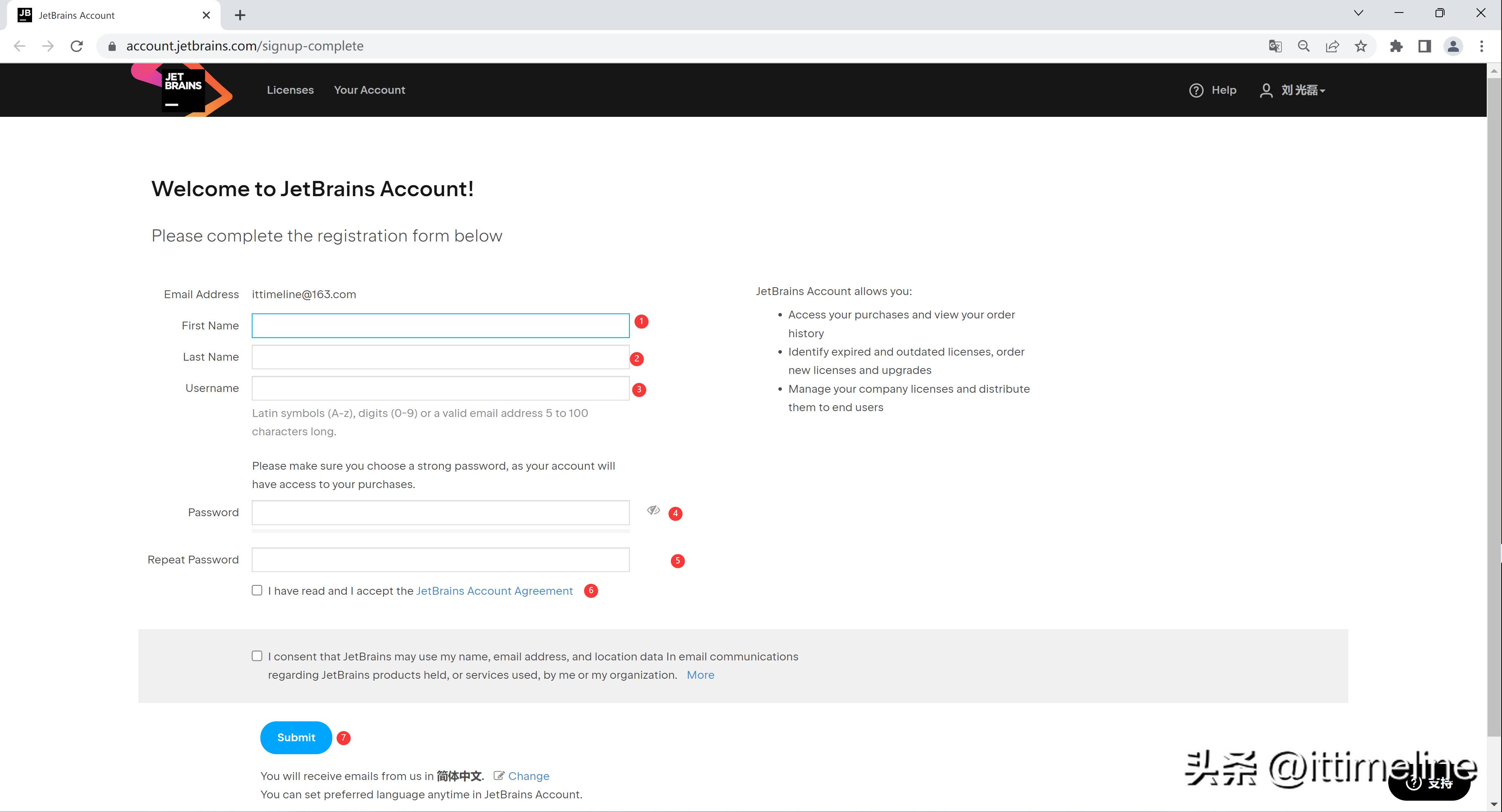Click the zoom magnifier icon in address bar
The width and height of the screenshot is (1502, 812).
pyautogui.click(x=1304, y=46)
